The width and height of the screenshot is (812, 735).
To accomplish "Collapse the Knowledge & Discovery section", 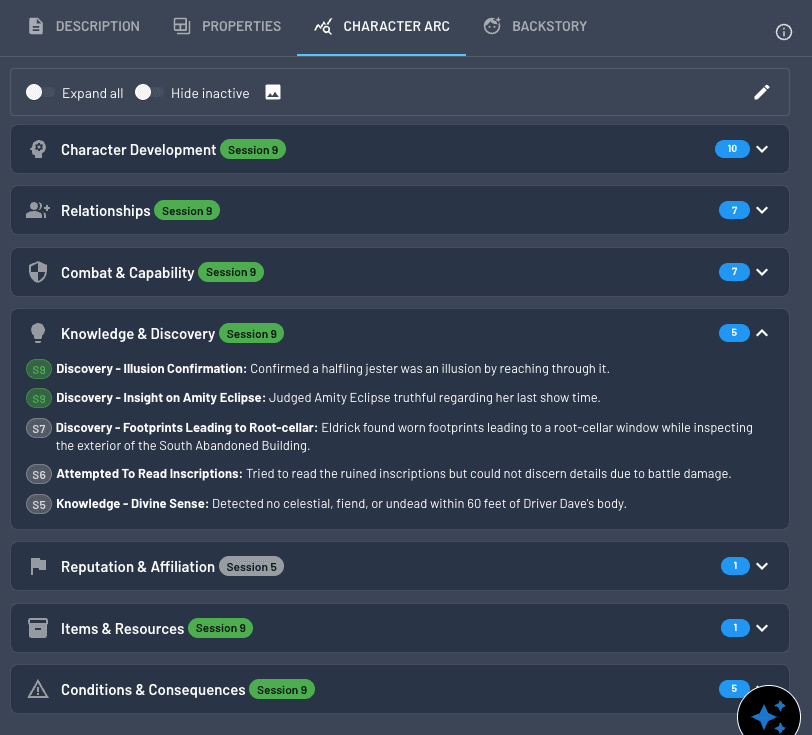I will point(761,333).
